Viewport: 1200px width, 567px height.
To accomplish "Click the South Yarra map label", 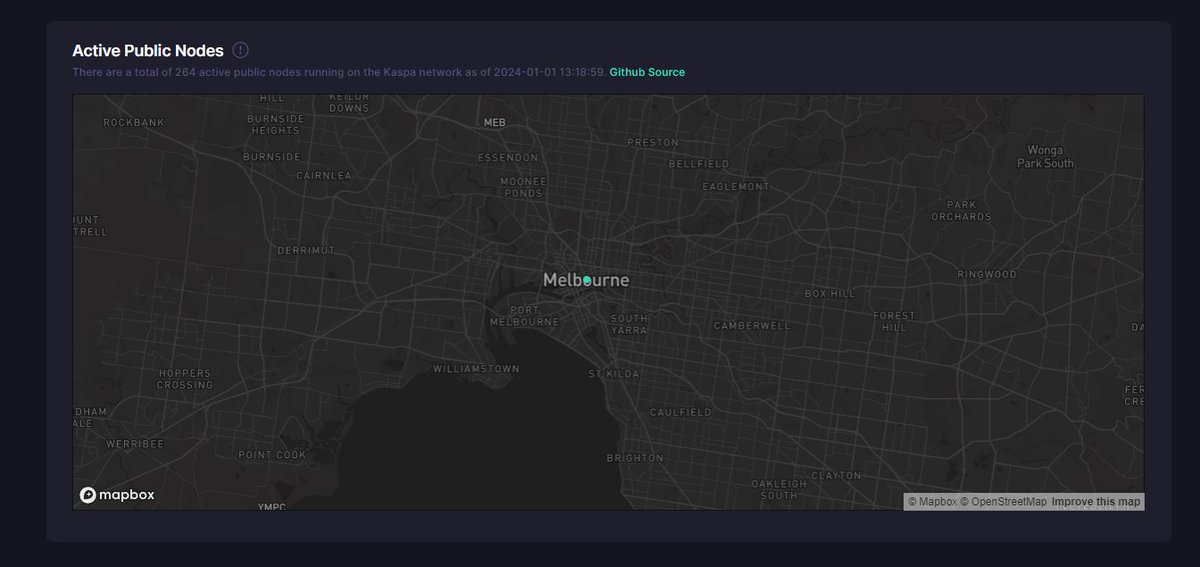I will 629,324.
